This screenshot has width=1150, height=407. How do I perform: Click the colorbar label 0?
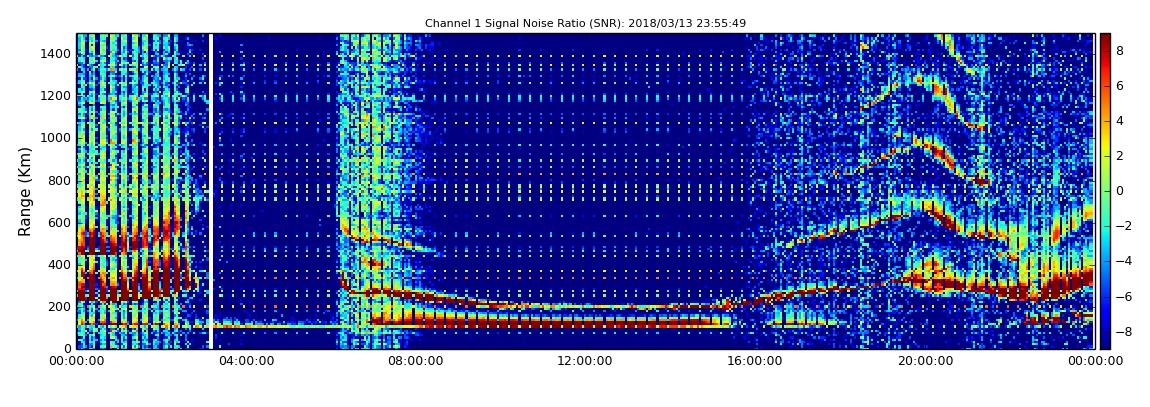[1120, 191]
